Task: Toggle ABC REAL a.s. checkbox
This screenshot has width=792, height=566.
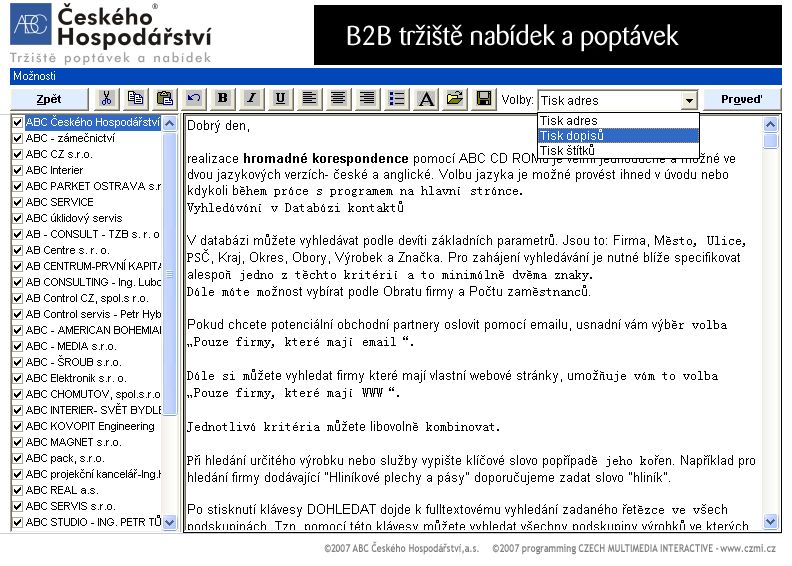Action: [x=18, y=490]
